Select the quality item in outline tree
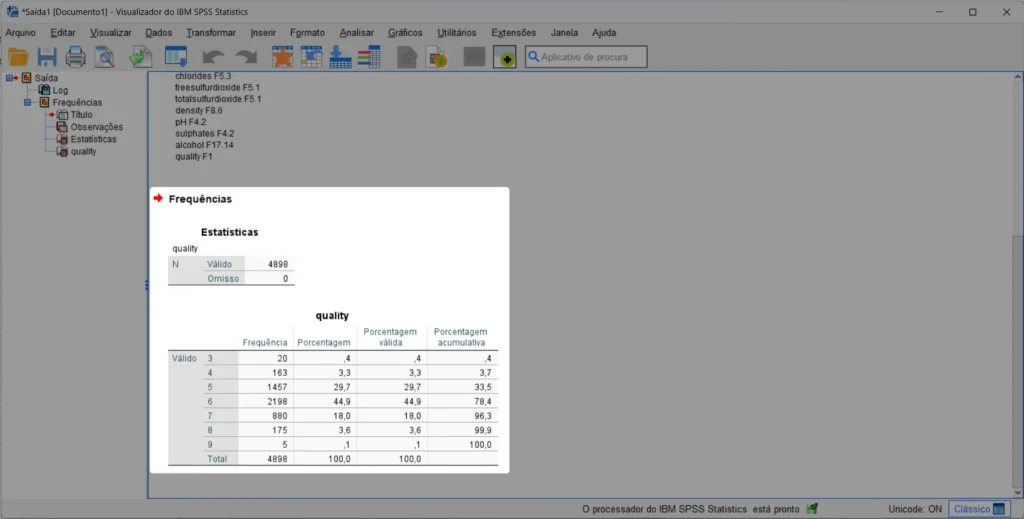This screenshot has width=1024, height=519. (84, 151)
